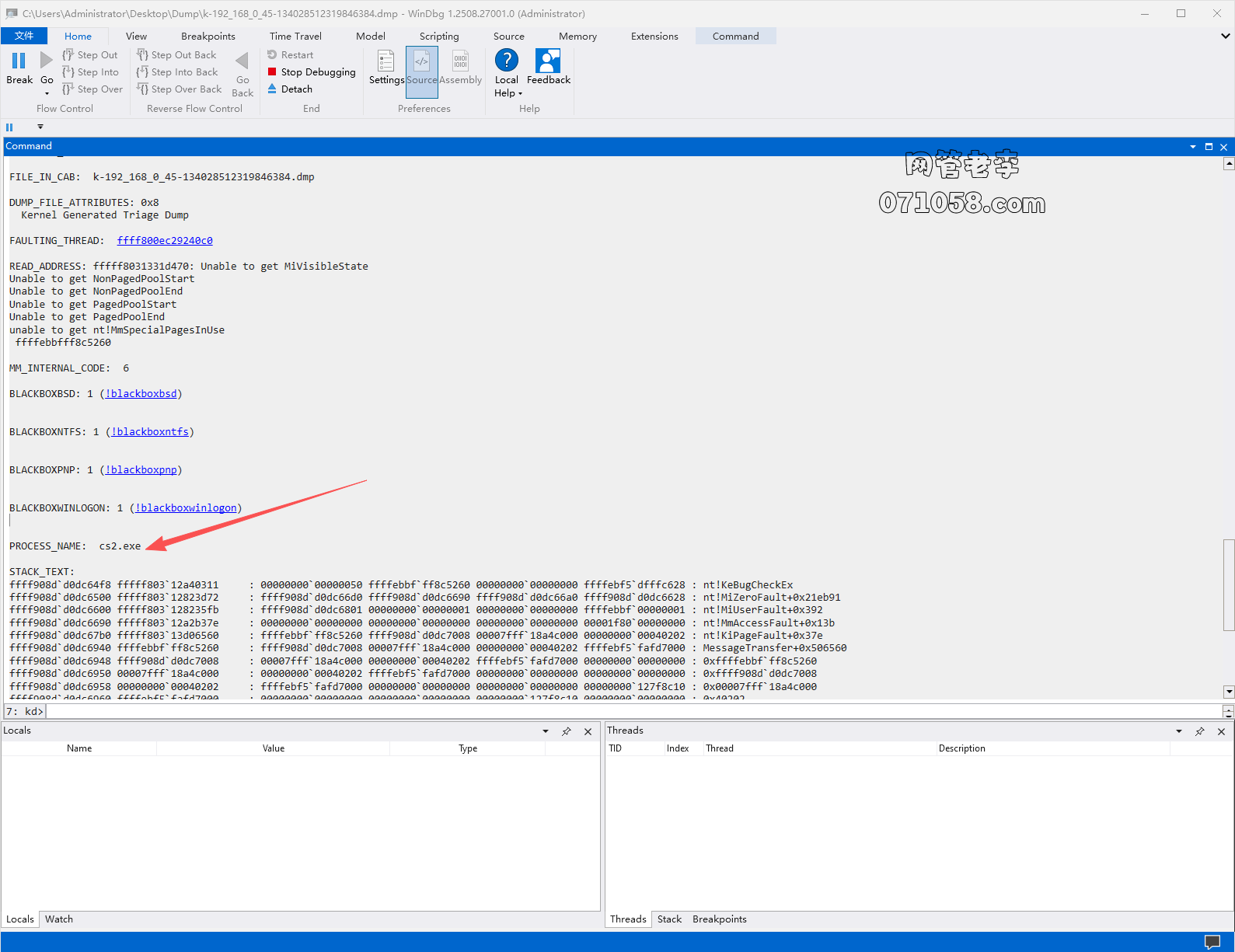Click the faulting thread address link
The image size is (1235, 952).
(x=165, y=241)
